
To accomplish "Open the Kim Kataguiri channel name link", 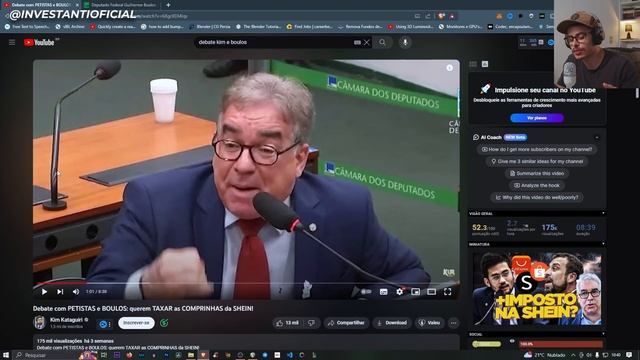I will [x=66, y=320].
